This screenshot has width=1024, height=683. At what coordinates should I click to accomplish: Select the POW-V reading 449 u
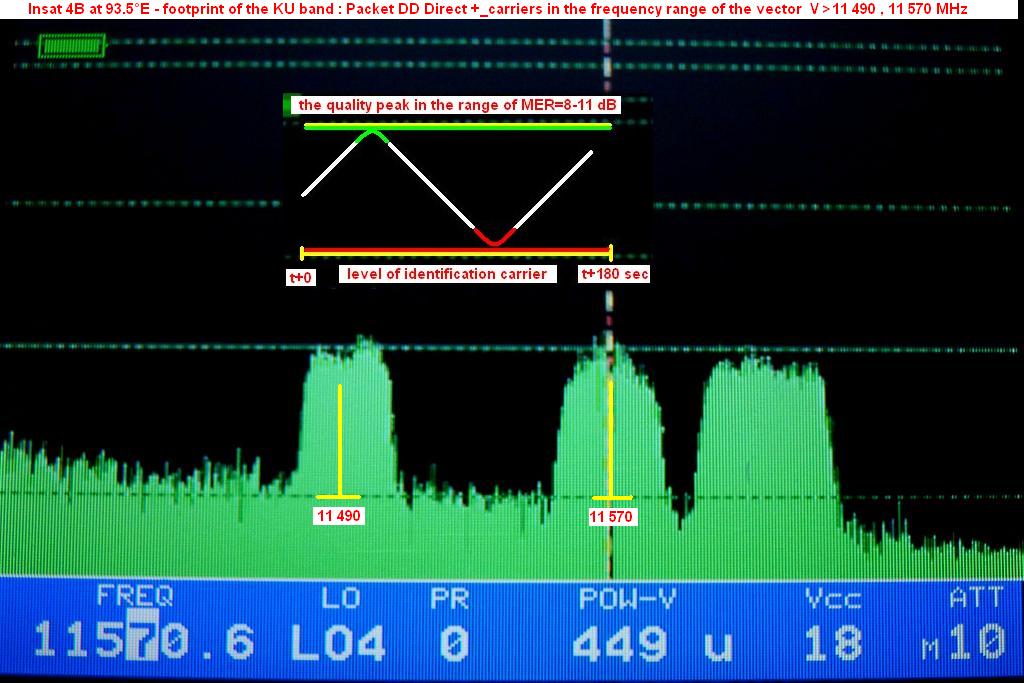652,641
